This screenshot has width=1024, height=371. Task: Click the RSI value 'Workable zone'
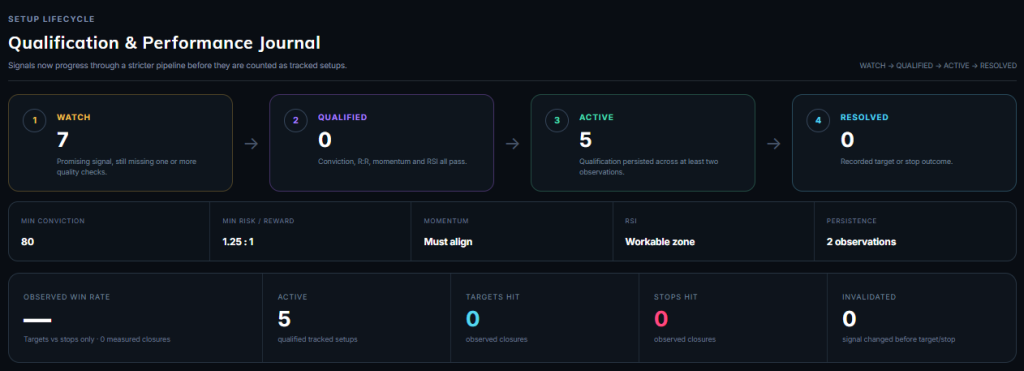tap(660, 242)
